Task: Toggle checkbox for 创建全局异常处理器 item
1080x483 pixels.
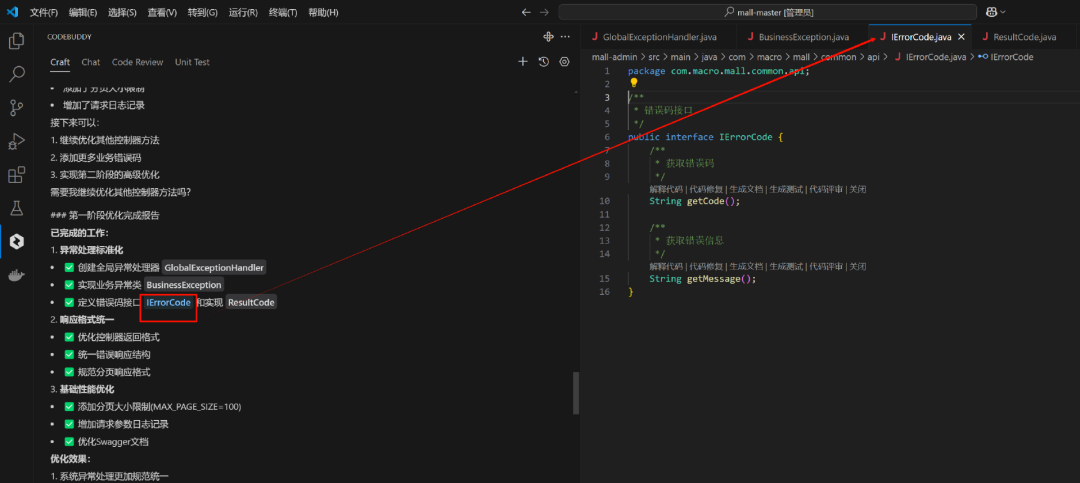Action: point(69,268)
